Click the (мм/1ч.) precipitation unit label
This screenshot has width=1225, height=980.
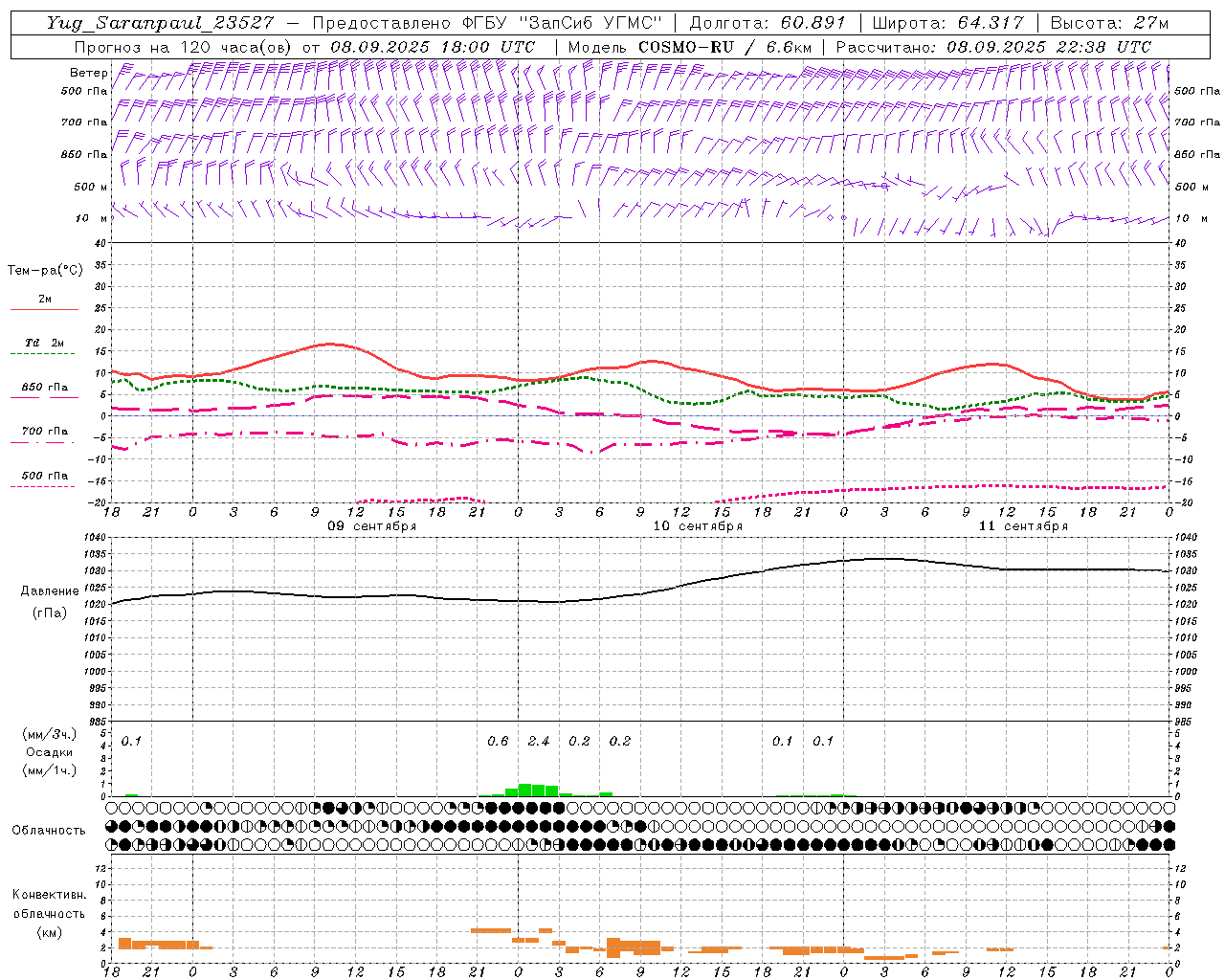coord(49,770)
